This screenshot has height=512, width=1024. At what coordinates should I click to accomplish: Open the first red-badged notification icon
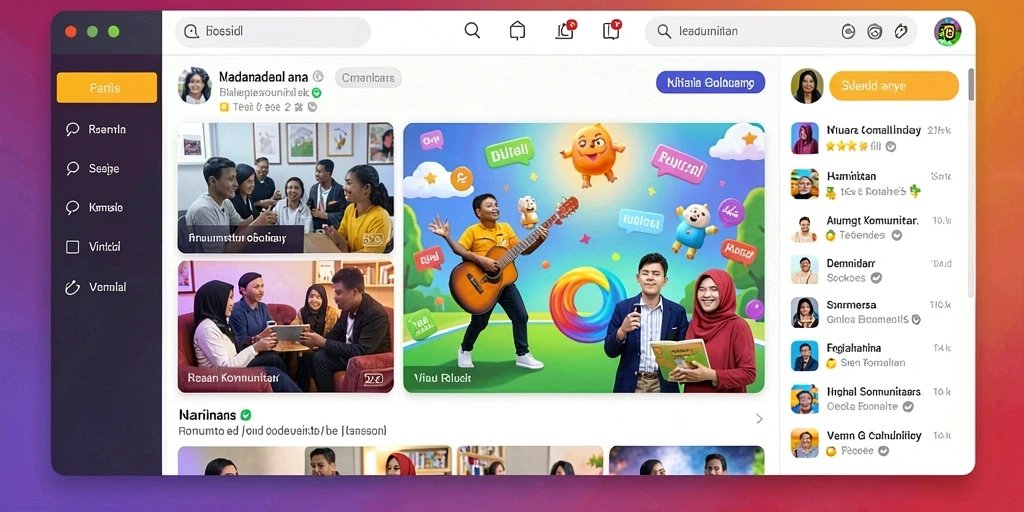point(566,30)
